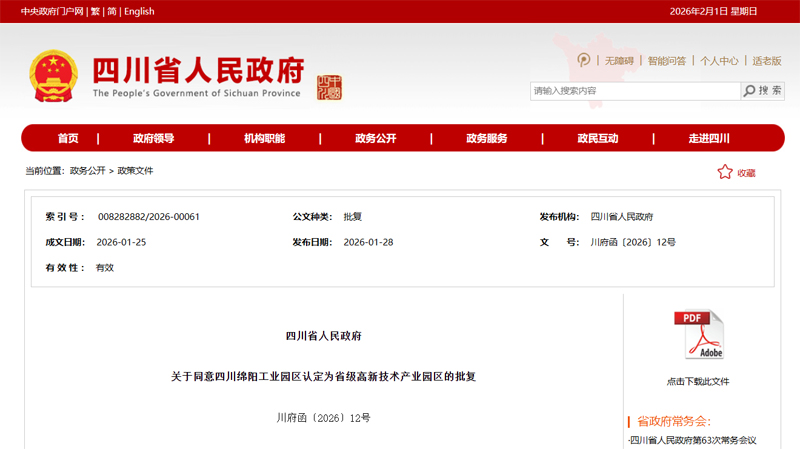Switch language to English
800x449 pixels.
coord(139,11)
